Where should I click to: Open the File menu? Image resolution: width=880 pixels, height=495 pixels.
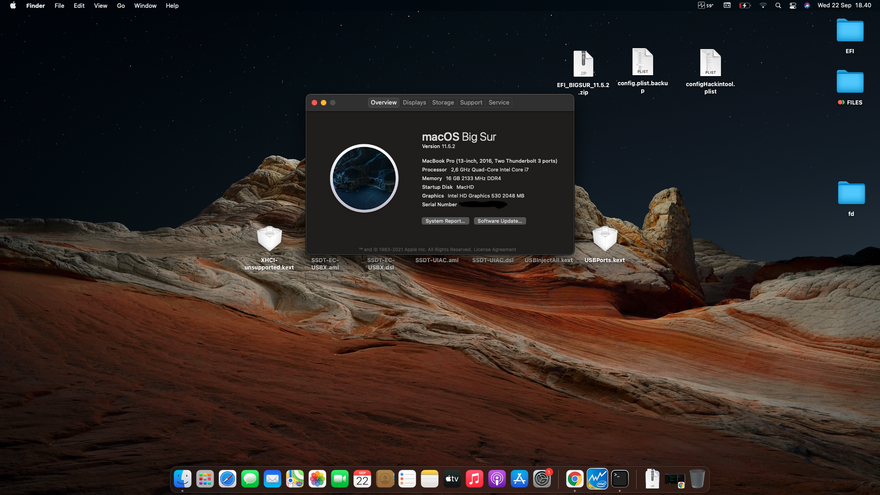pos(59,6)
